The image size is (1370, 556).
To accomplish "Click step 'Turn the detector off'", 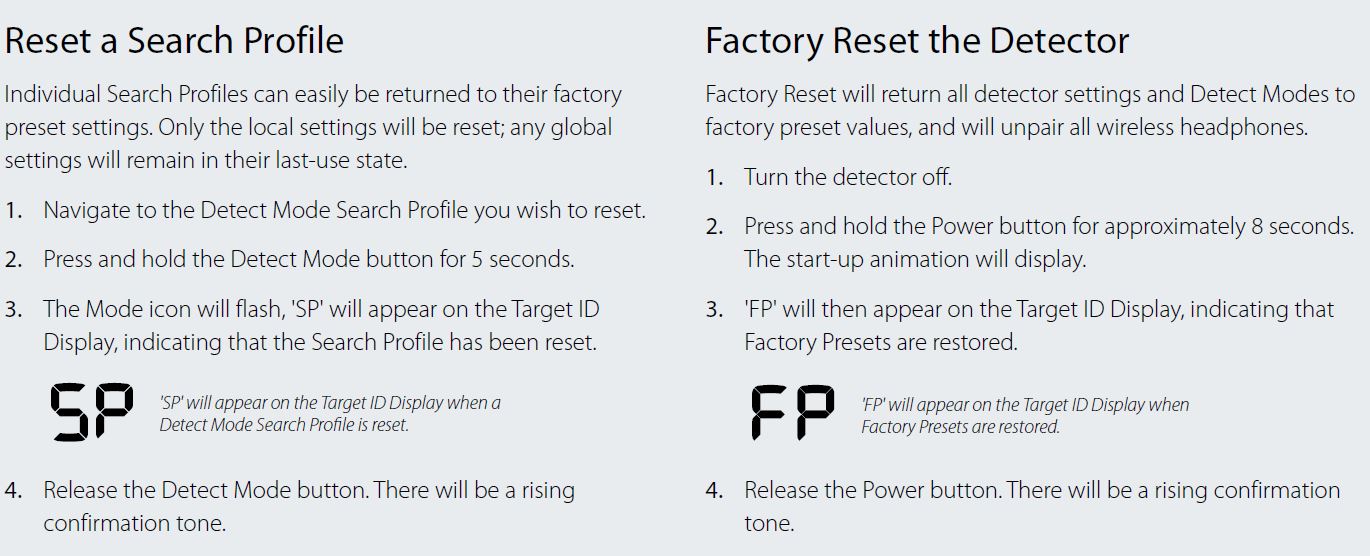I will pyautogui.click(x=847, y=178).
